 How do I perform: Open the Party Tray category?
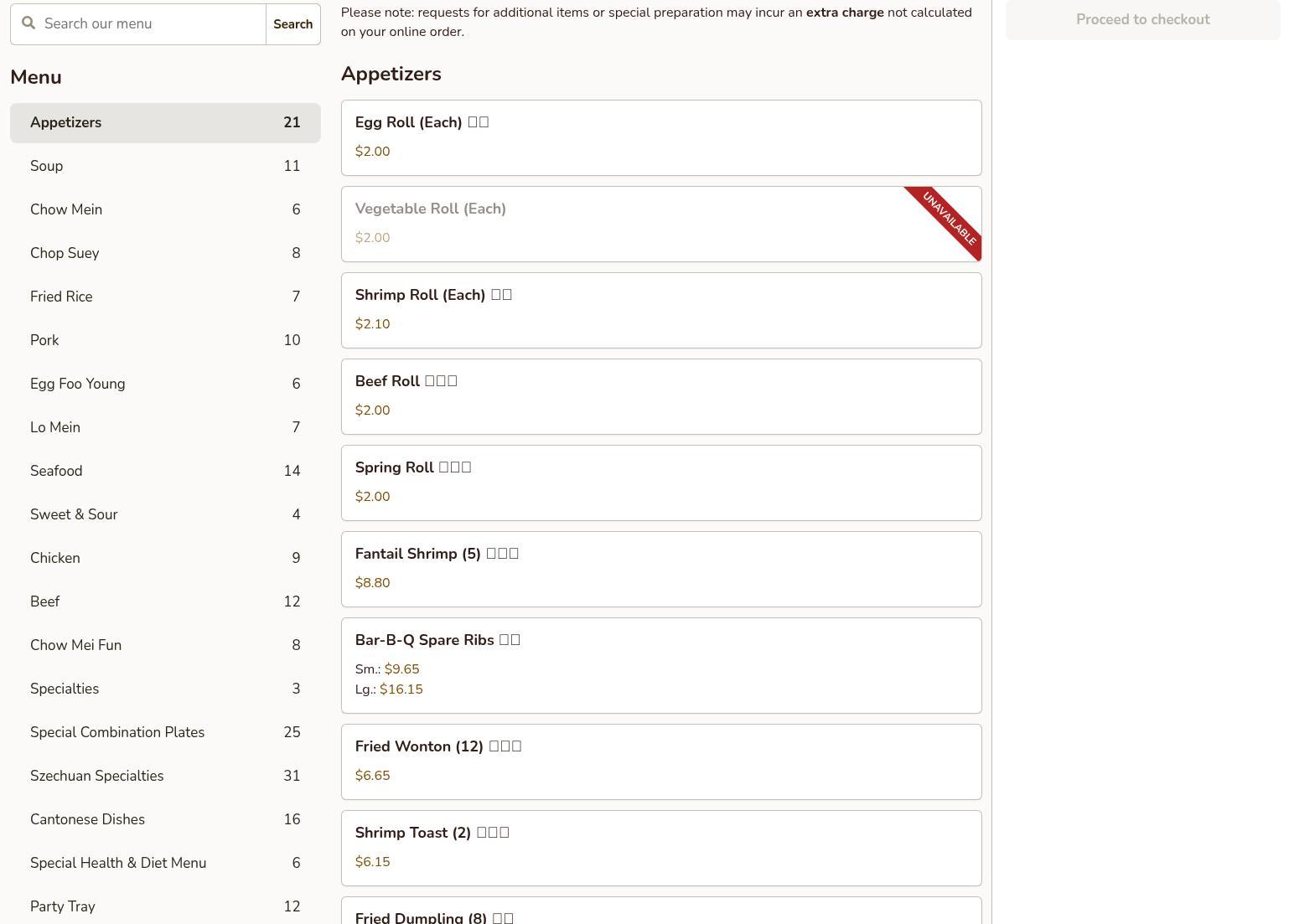(x=165, y=906)
